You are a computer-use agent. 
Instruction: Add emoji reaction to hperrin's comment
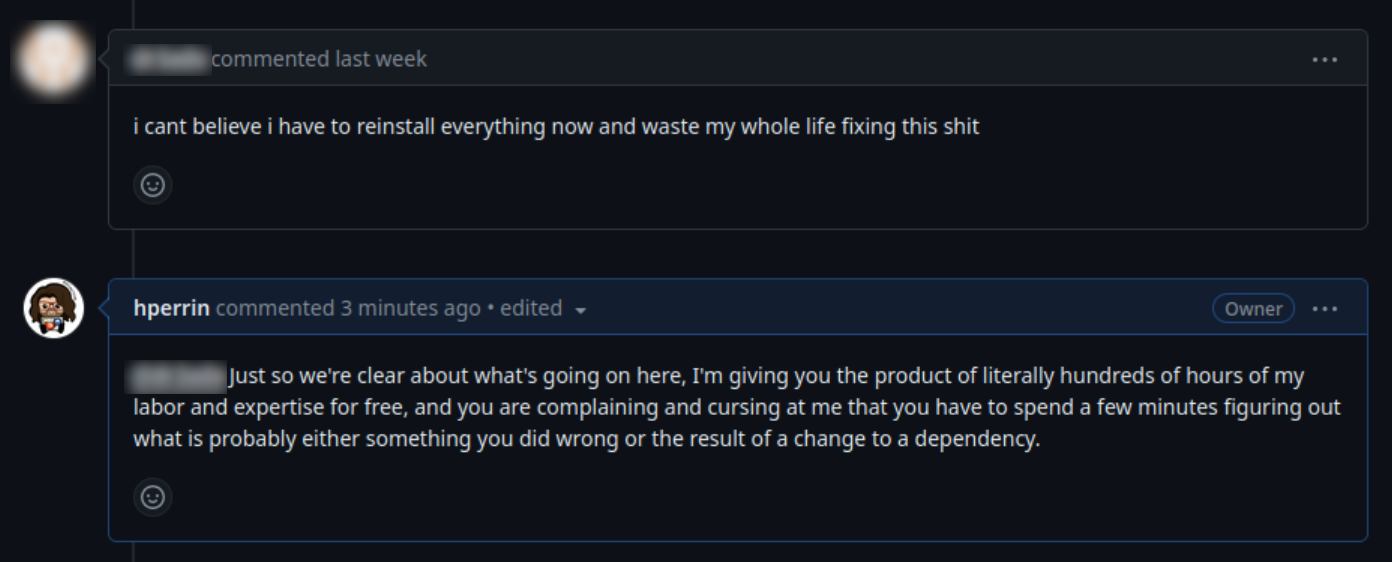(152, 497)
